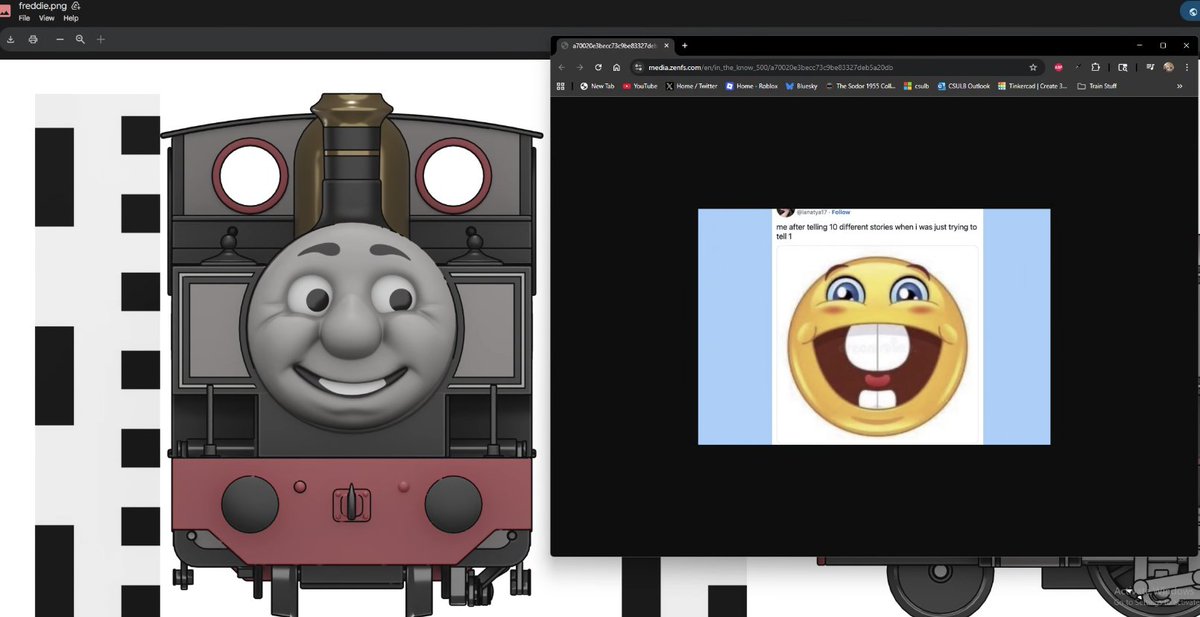Screen dimensions: 1200x617
Task: Zoom out with the minus icon
Action: 60,39
